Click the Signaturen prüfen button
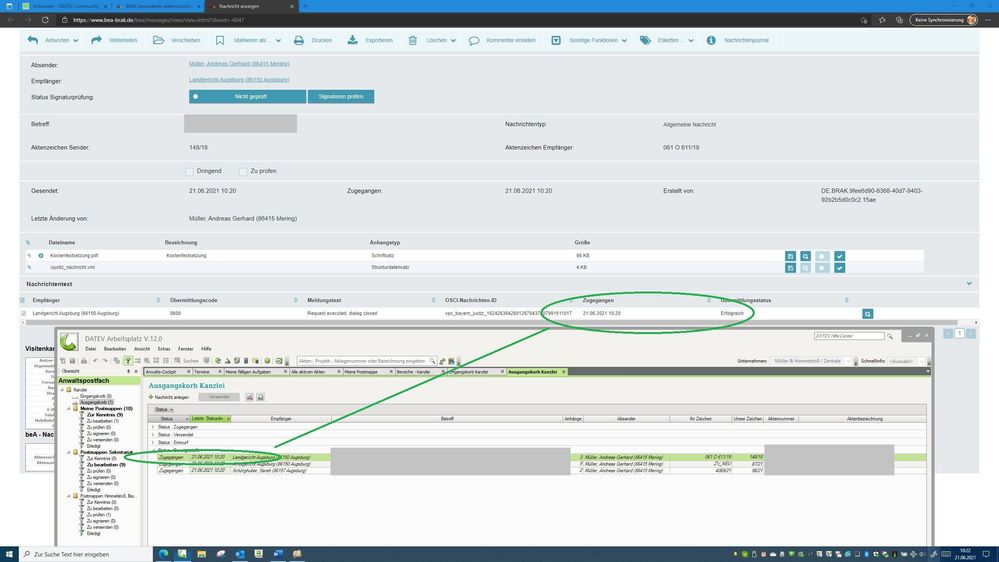The width and height of the screenshot is (999, 562). pos(340,97)
